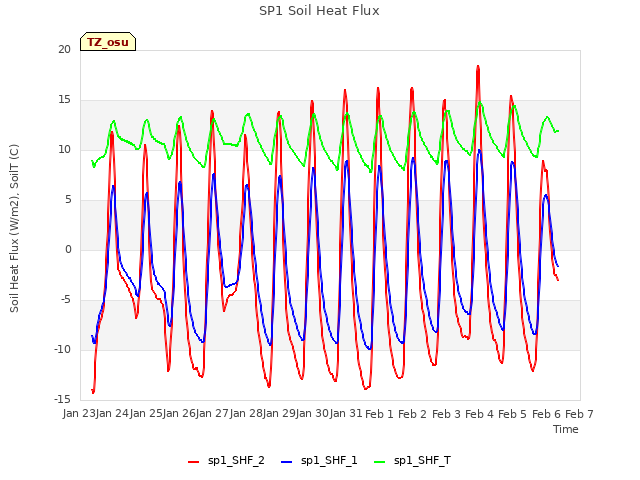Image resolution: width=640 pixels, height=480 pixels.
Task: Click the highest green peak on Feb 4
Action: point(480,103)
